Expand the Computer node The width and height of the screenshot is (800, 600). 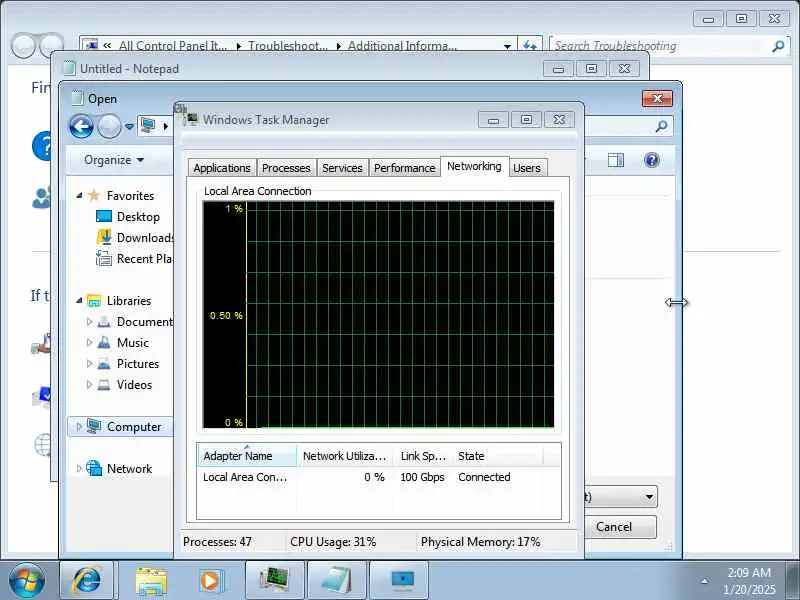79,427
